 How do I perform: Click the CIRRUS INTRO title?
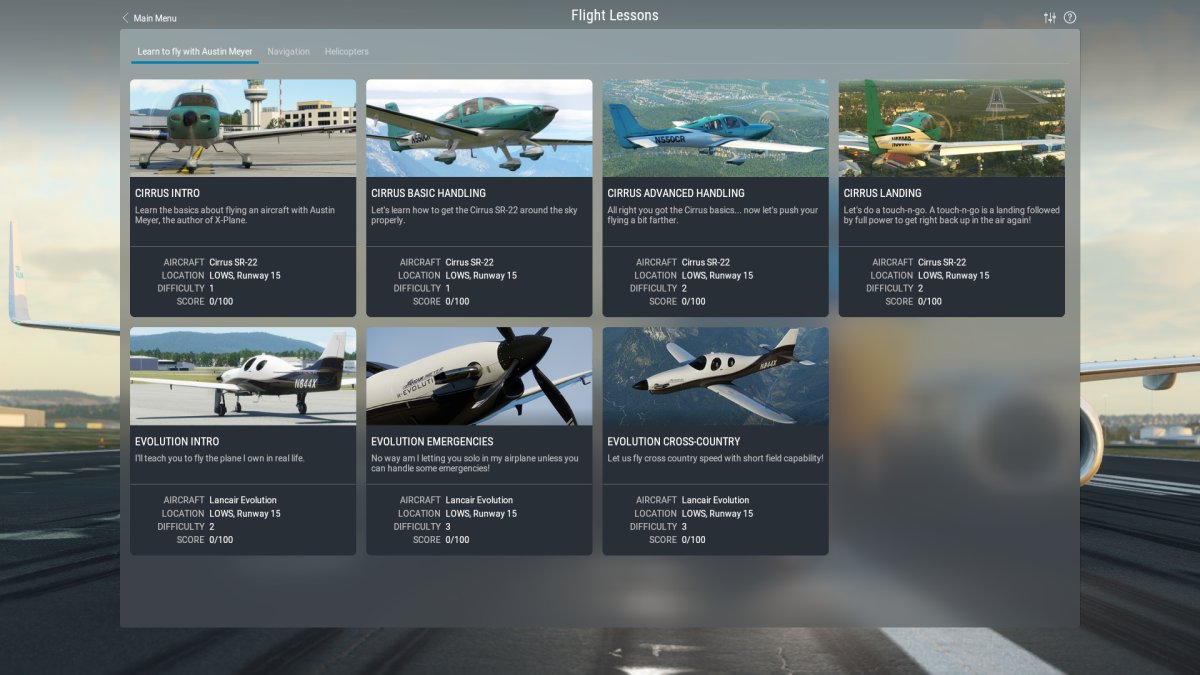(x=167, y=193)
